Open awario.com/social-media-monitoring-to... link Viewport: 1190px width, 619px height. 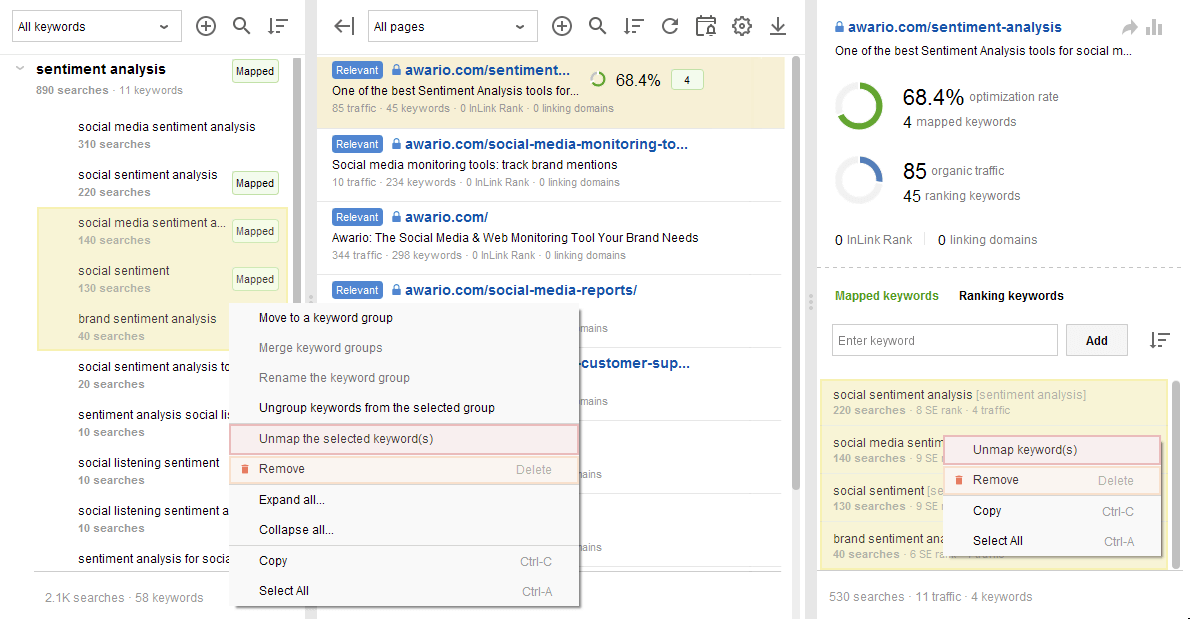pyautogui.click(x=546, y=144)
